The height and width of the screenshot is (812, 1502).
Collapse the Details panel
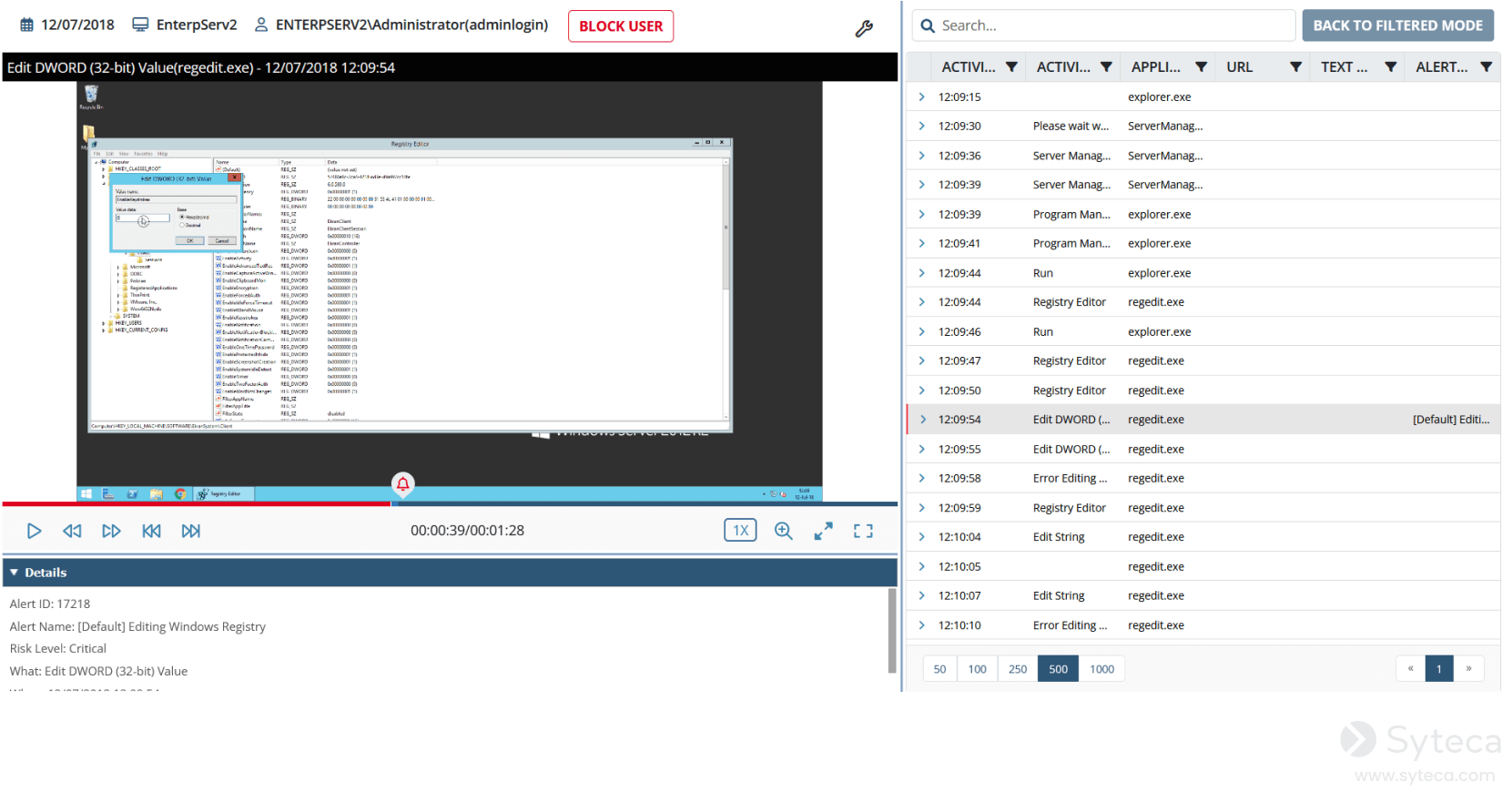(x=15, y=573)
